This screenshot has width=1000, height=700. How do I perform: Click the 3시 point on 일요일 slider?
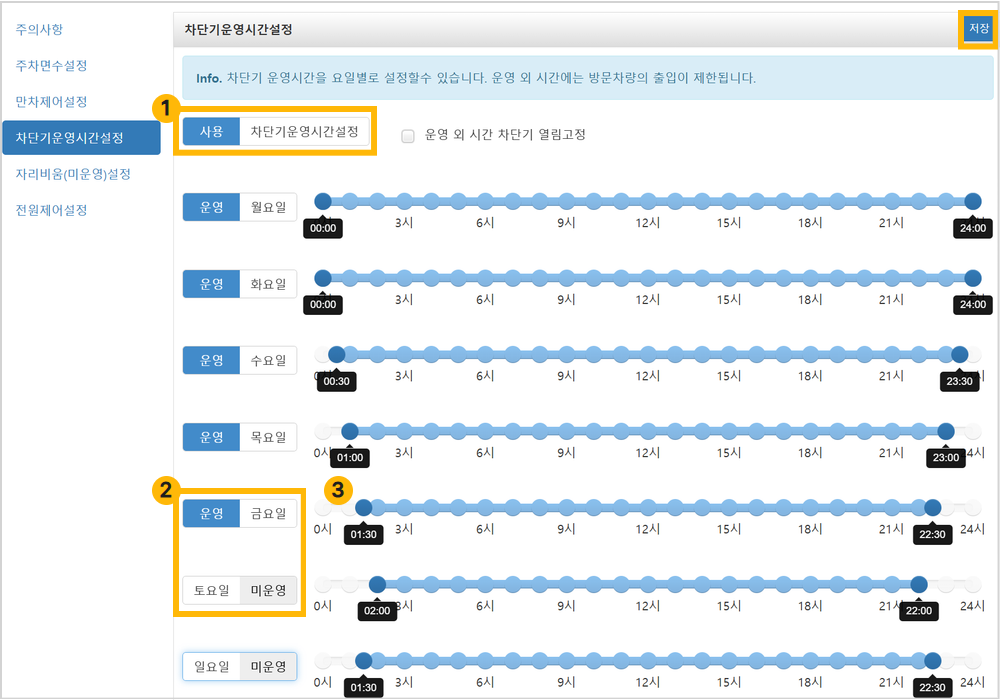(x=404, y=661)
